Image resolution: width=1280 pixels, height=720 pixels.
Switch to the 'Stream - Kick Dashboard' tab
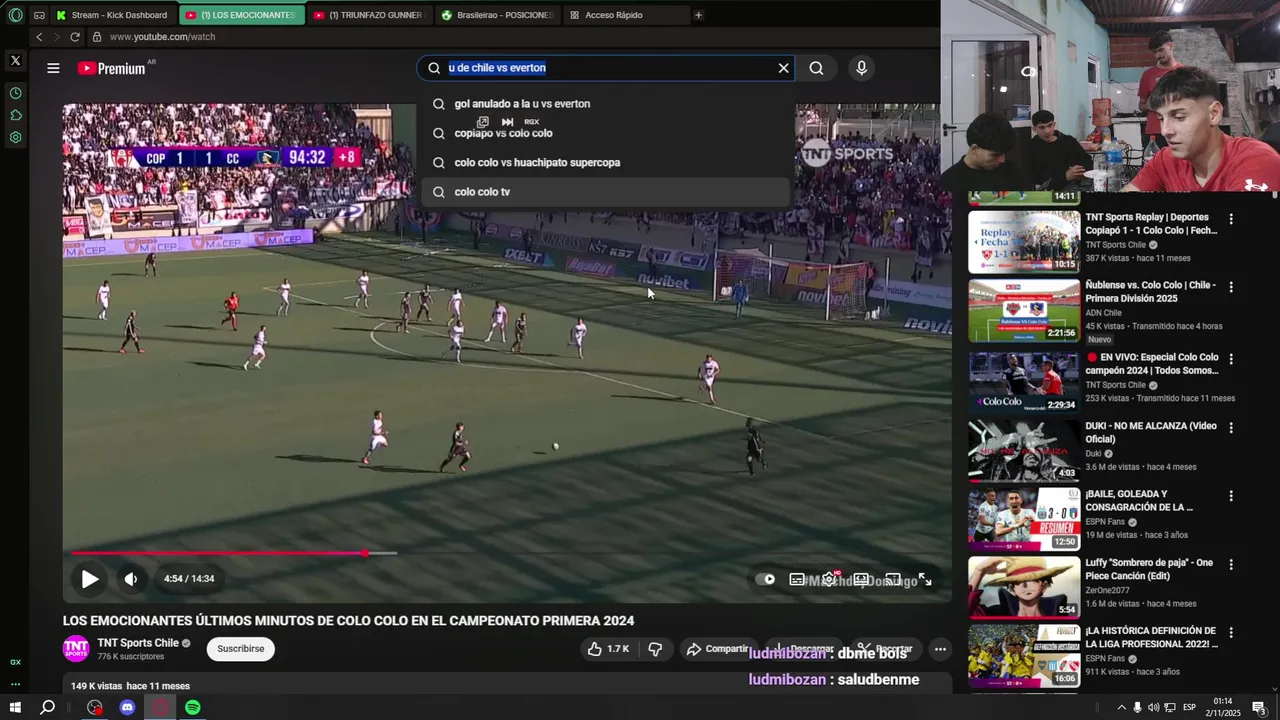click(x=113, y=15)
